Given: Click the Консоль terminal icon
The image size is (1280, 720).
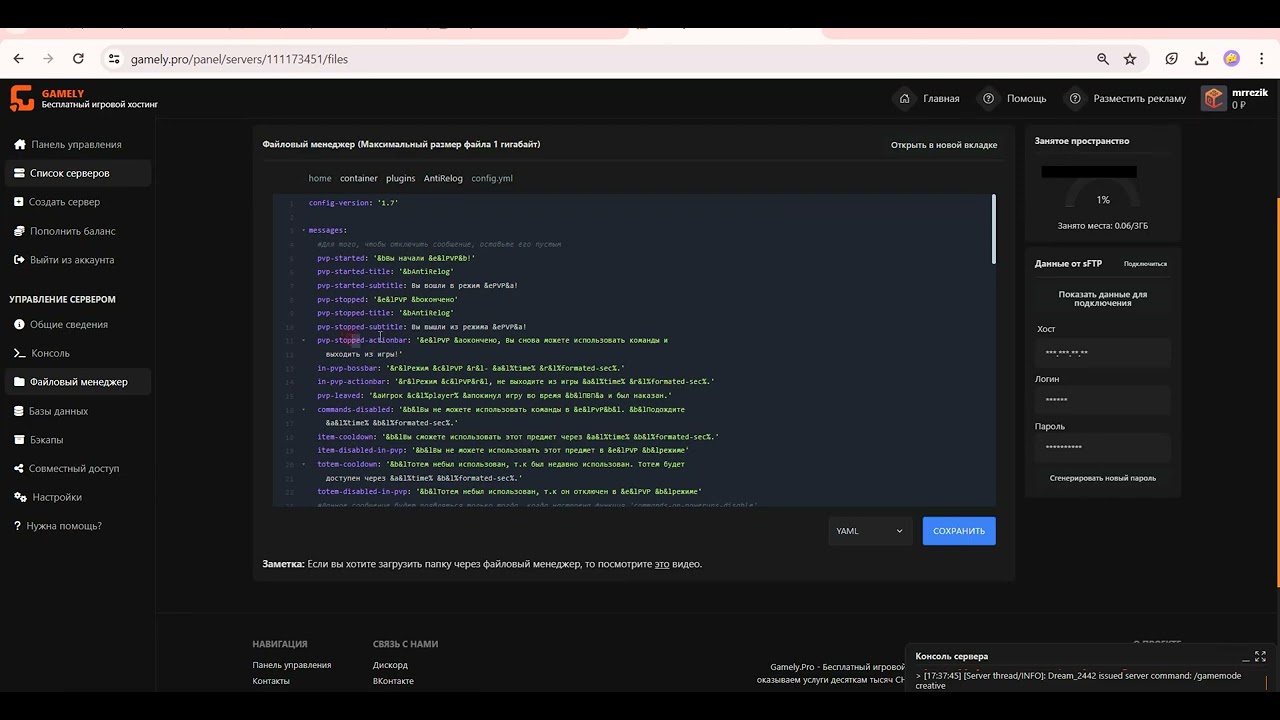Looking at the screenshot, I should click(20, 353).
